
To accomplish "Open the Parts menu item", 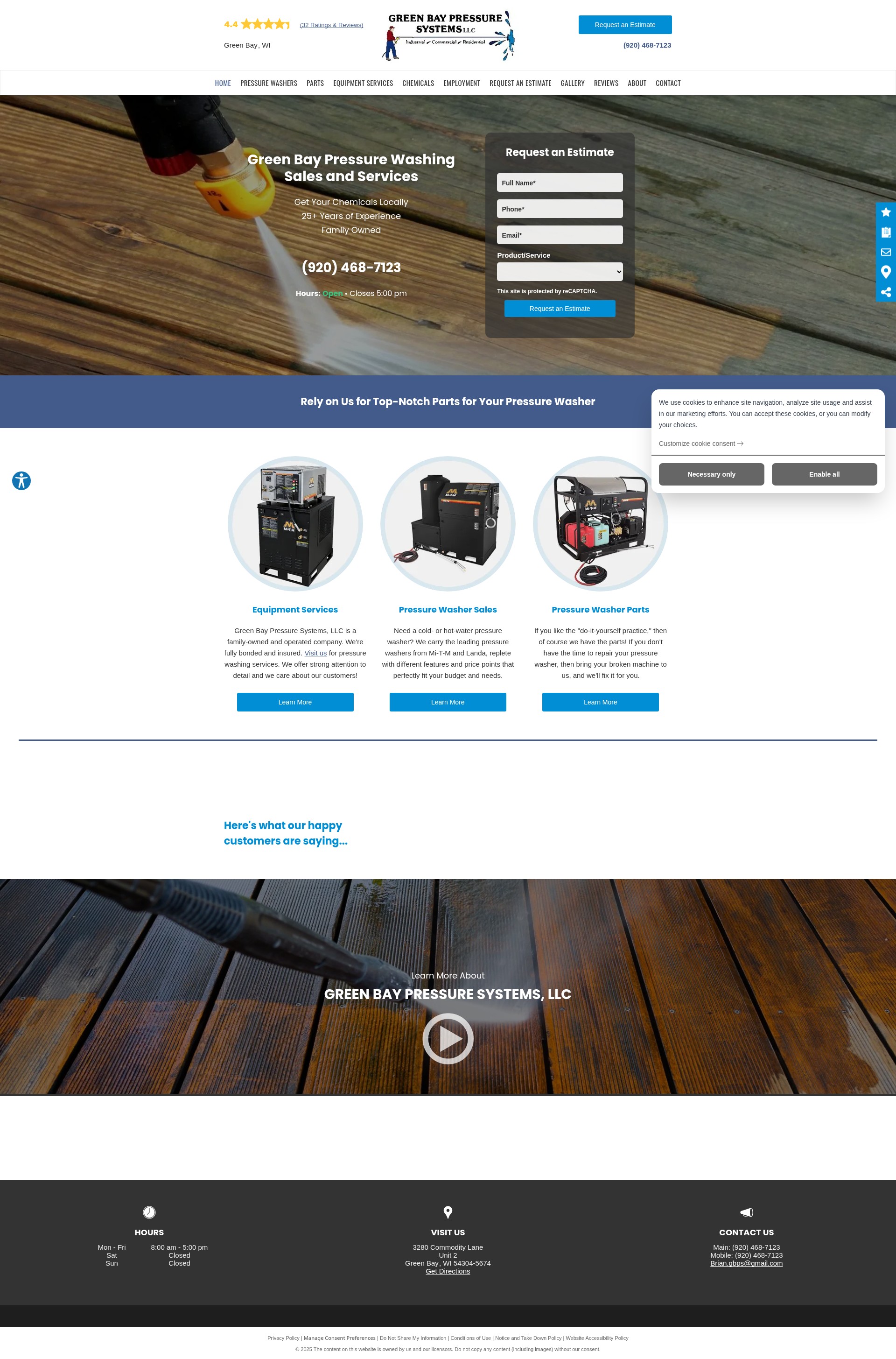I will (x=315, y=84).
